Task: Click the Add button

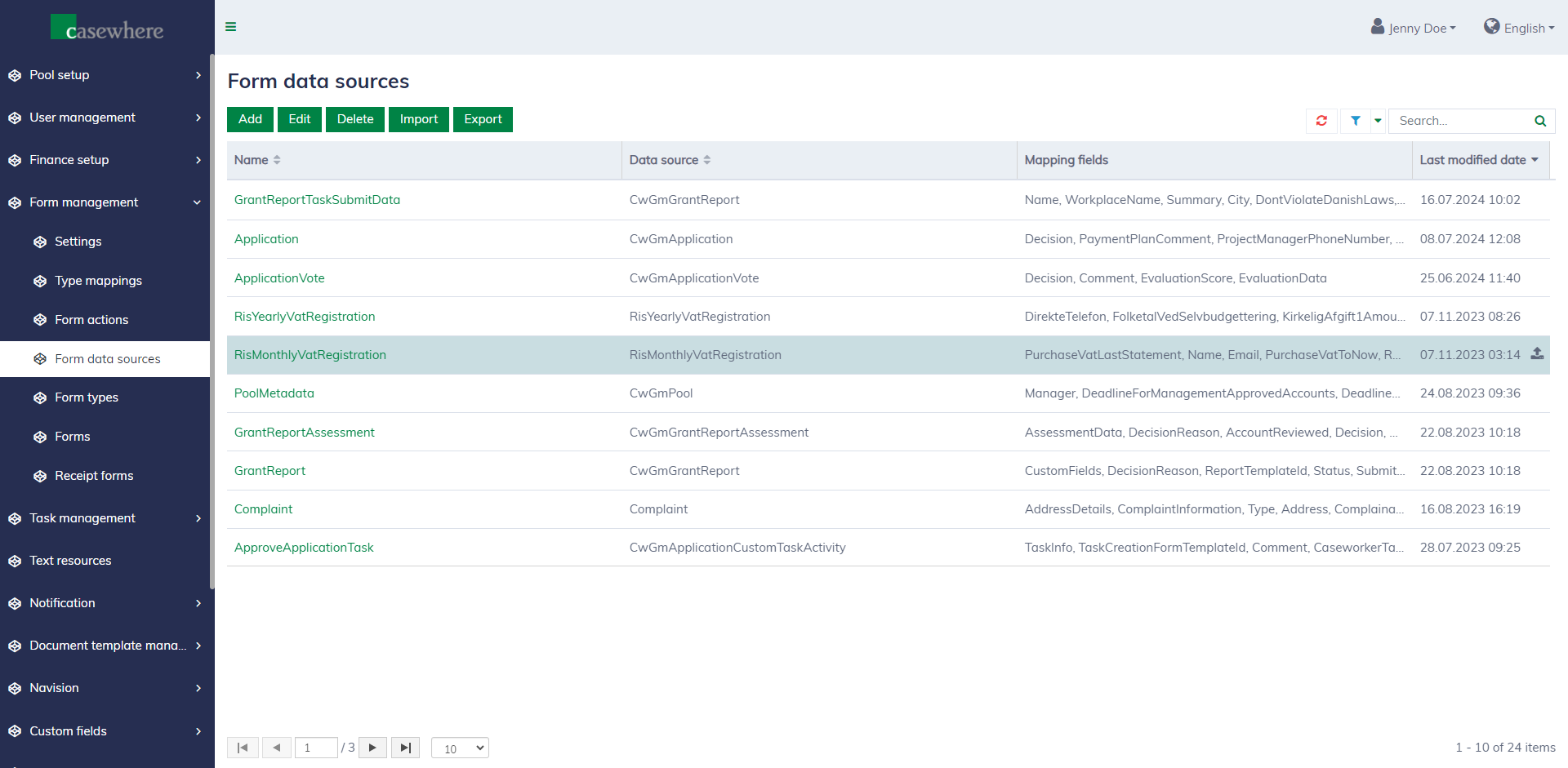Action: coord(250,119)
